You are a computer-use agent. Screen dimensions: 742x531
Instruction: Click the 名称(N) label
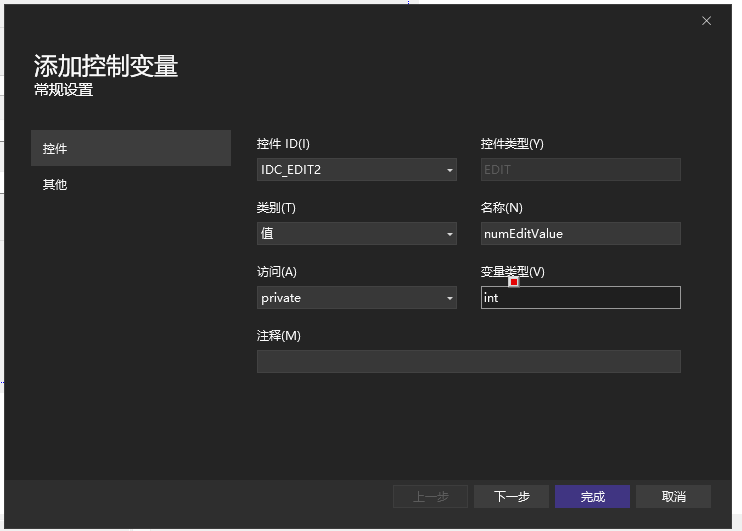pos(502,207)
